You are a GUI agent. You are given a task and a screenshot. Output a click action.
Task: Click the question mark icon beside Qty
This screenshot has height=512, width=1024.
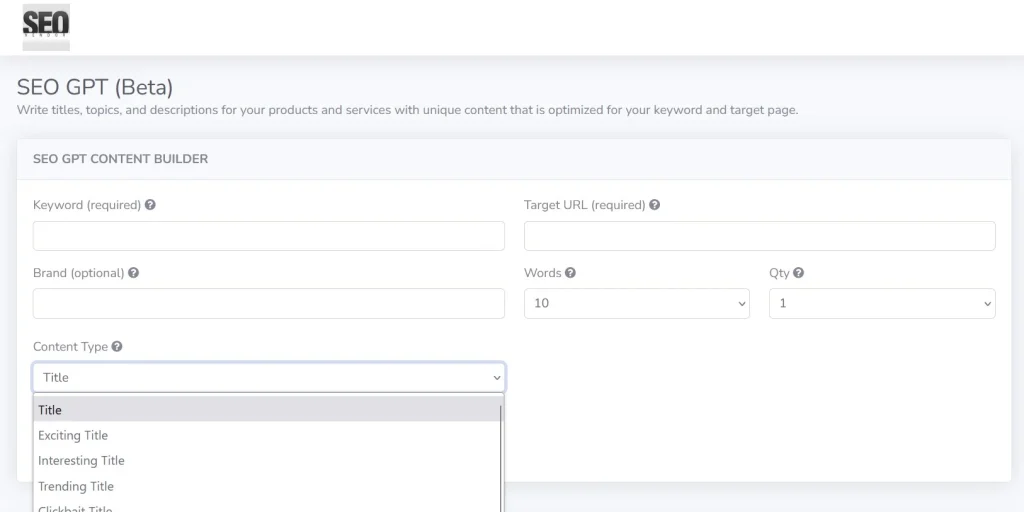(x=798, y=273)
